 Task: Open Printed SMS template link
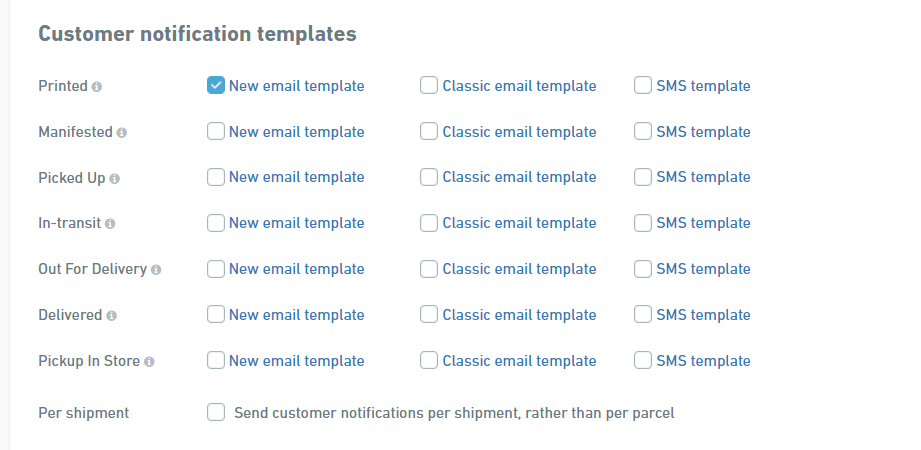(x=703, y=86)
